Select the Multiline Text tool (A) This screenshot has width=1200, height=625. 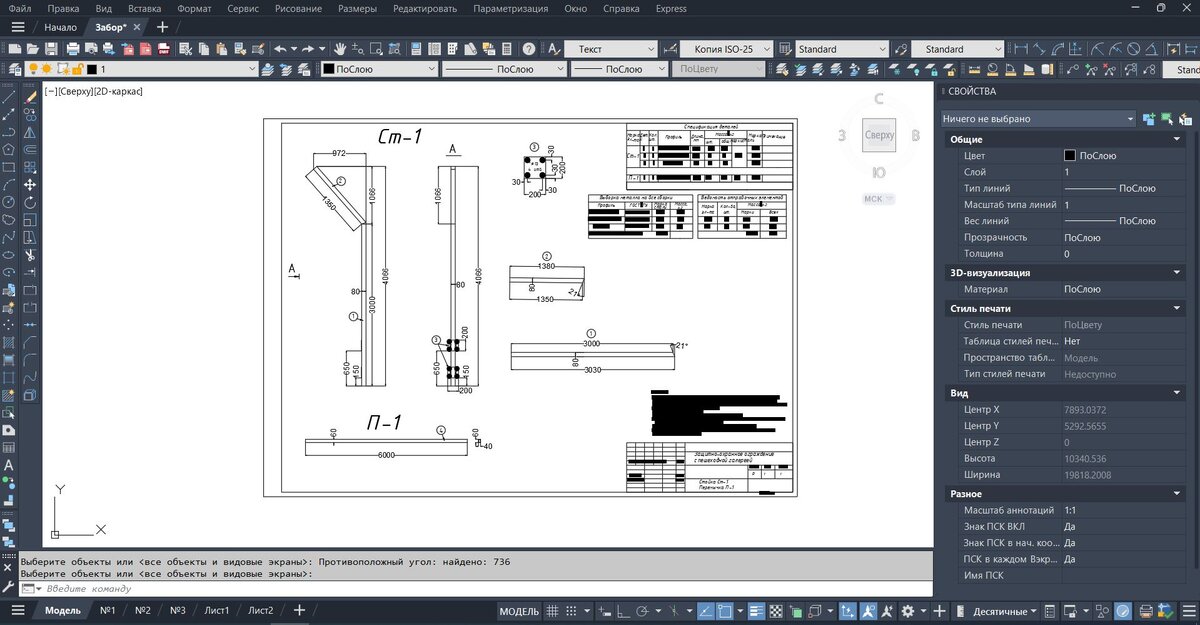coord(8,465)
